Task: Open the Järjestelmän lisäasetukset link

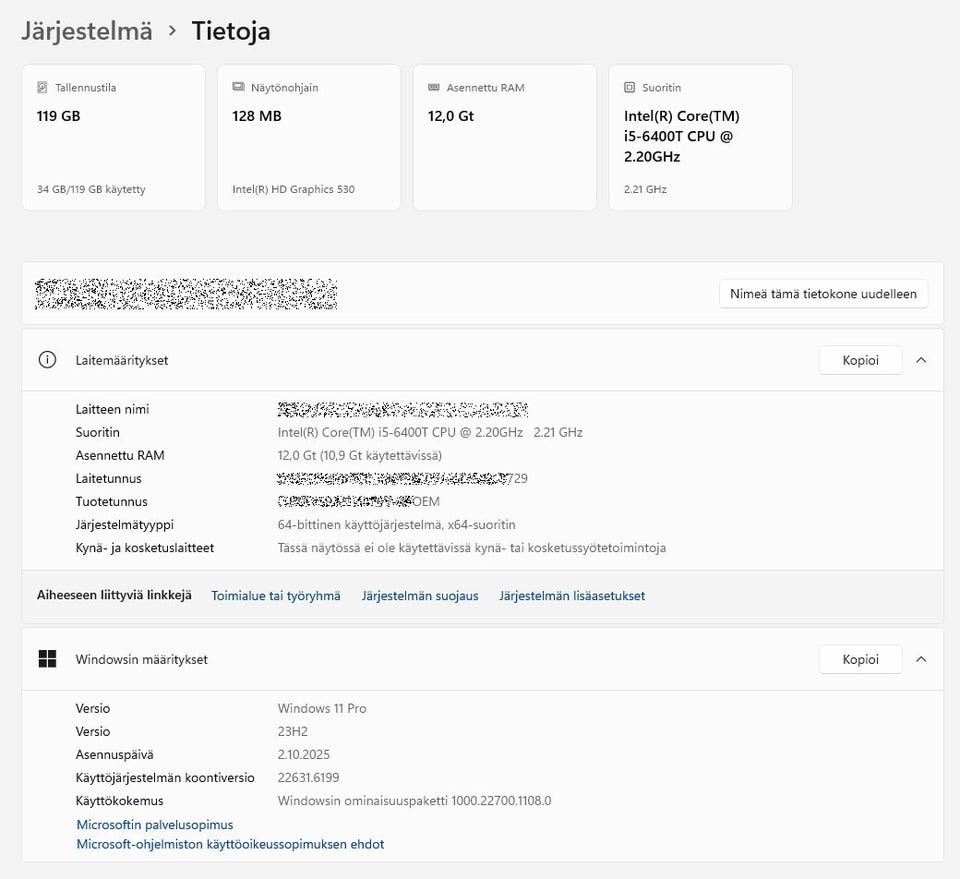Action: point(572,596)
